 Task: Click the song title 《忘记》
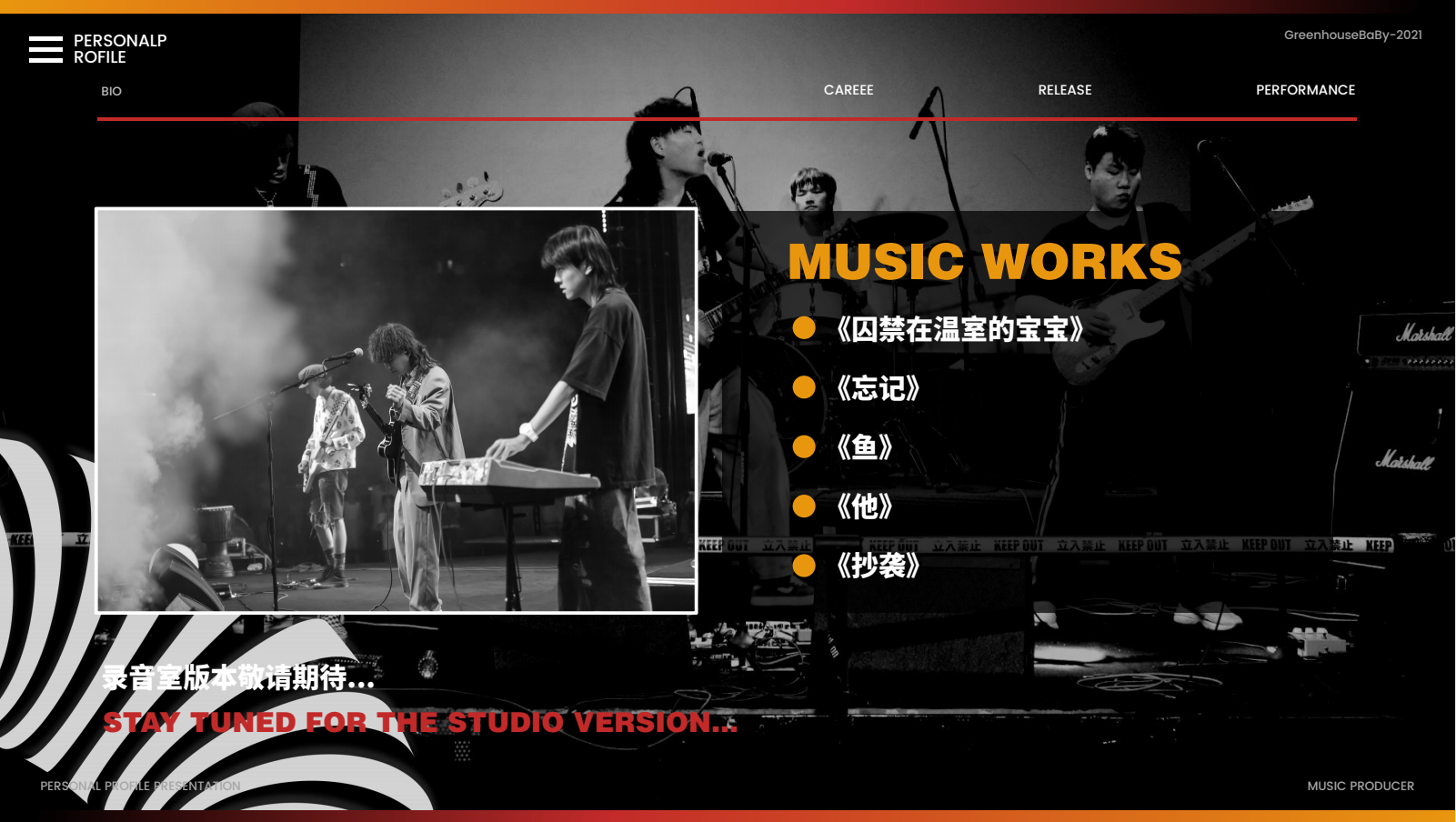[x=879, y=388]
